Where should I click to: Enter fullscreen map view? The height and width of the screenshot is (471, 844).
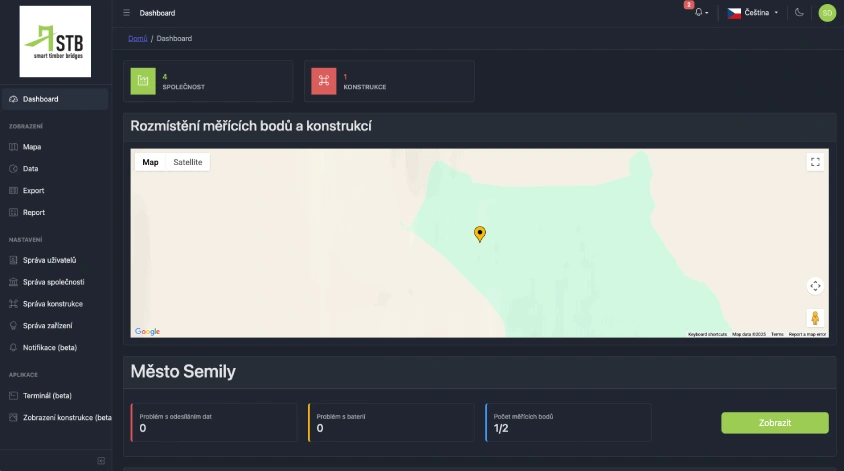point(815,162)
